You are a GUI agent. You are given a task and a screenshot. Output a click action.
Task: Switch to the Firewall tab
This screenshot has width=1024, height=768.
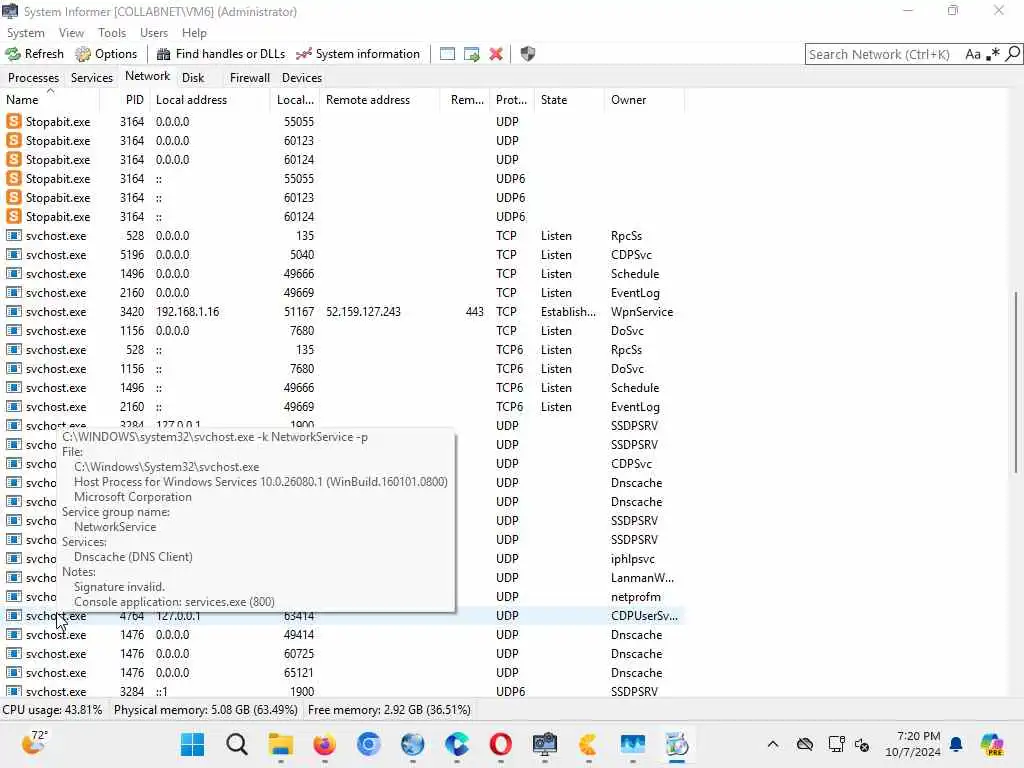click(x=249, y=78)
